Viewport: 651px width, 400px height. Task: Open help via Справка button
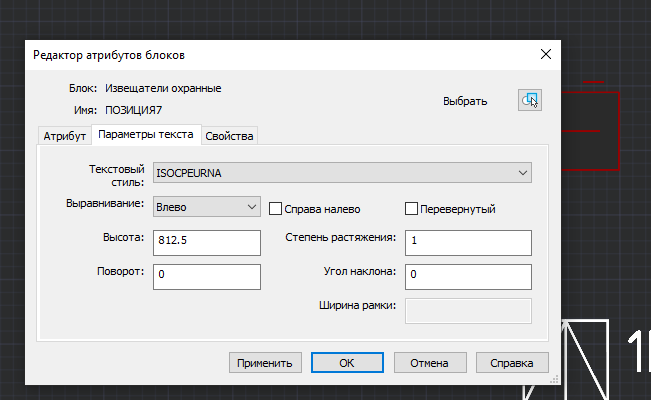pyautogui.click(x=512, y=363)
